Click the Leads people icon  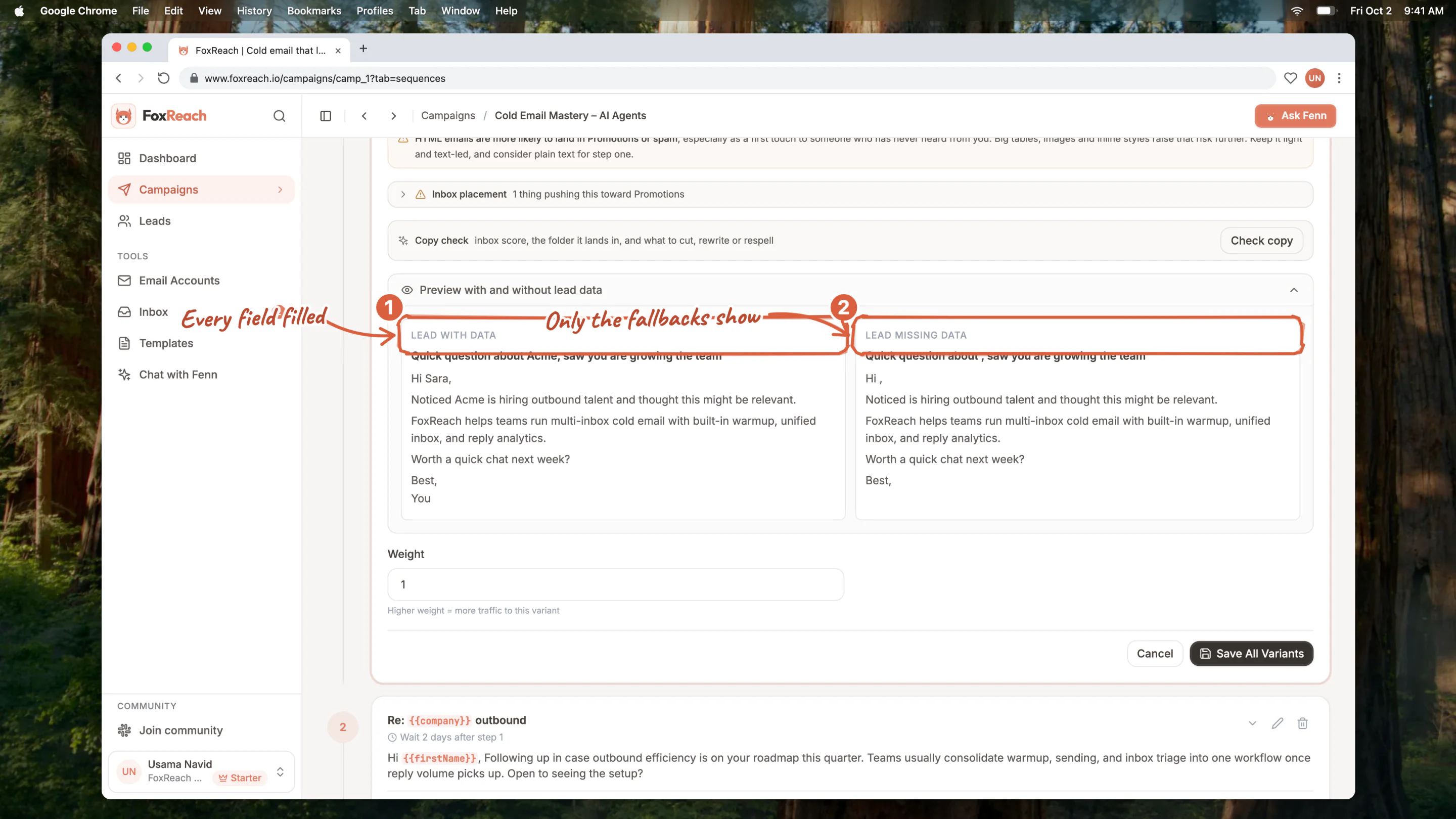point(124,221)
